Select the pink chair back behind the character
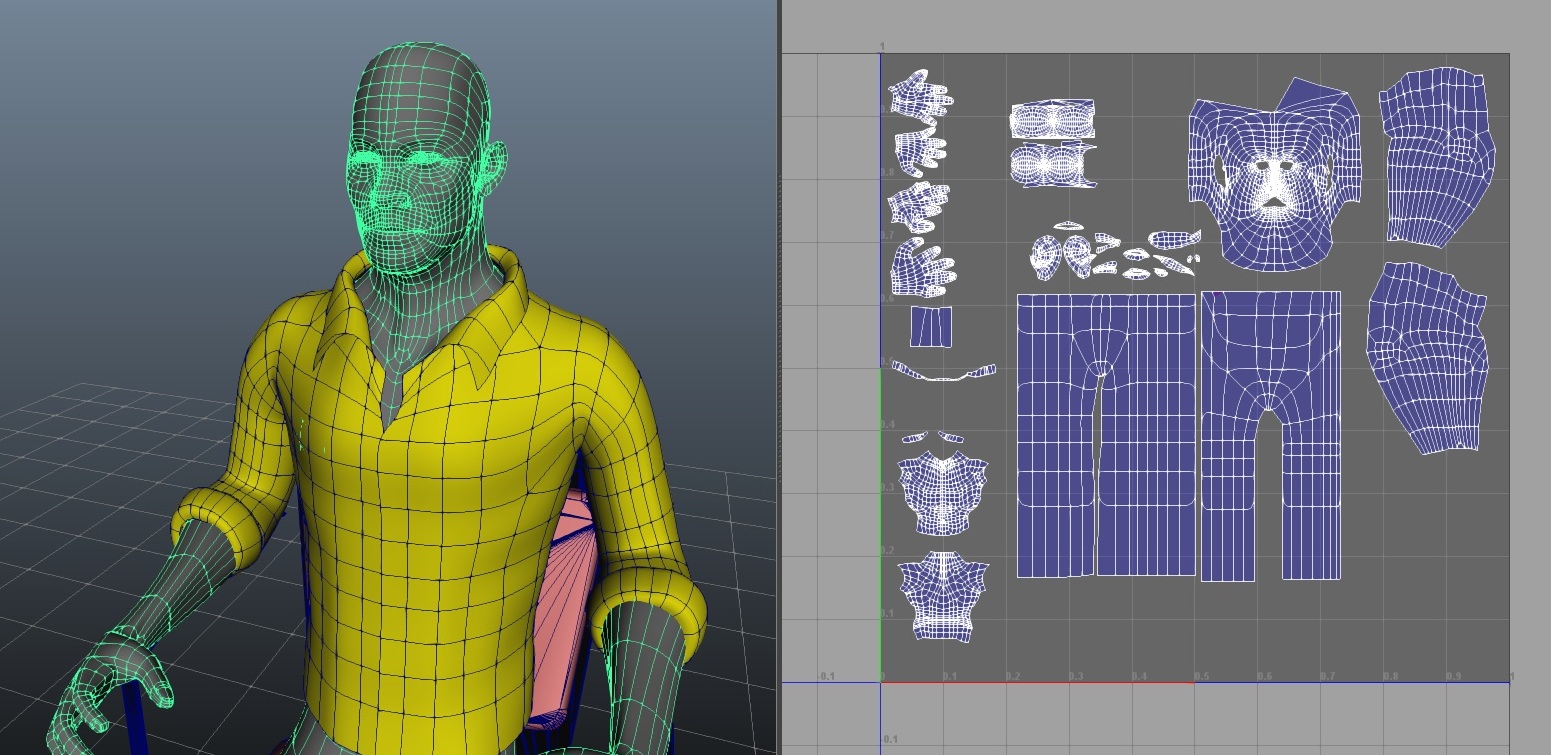This screenshot has height=755, width=1551. click(561, 610)
